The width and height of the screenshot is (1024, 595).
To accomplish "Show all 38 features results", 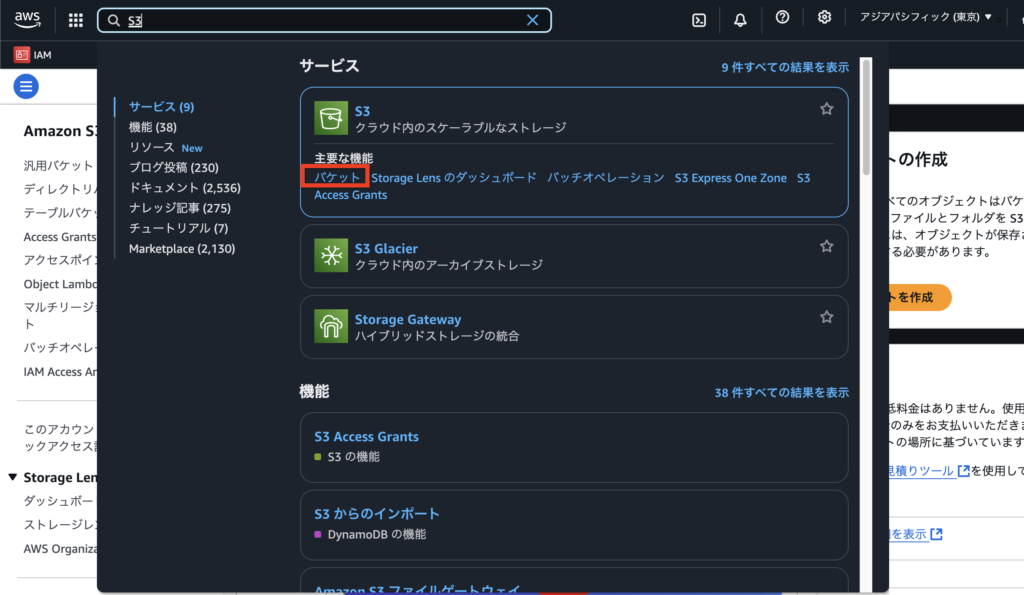I will click(782, 393).
